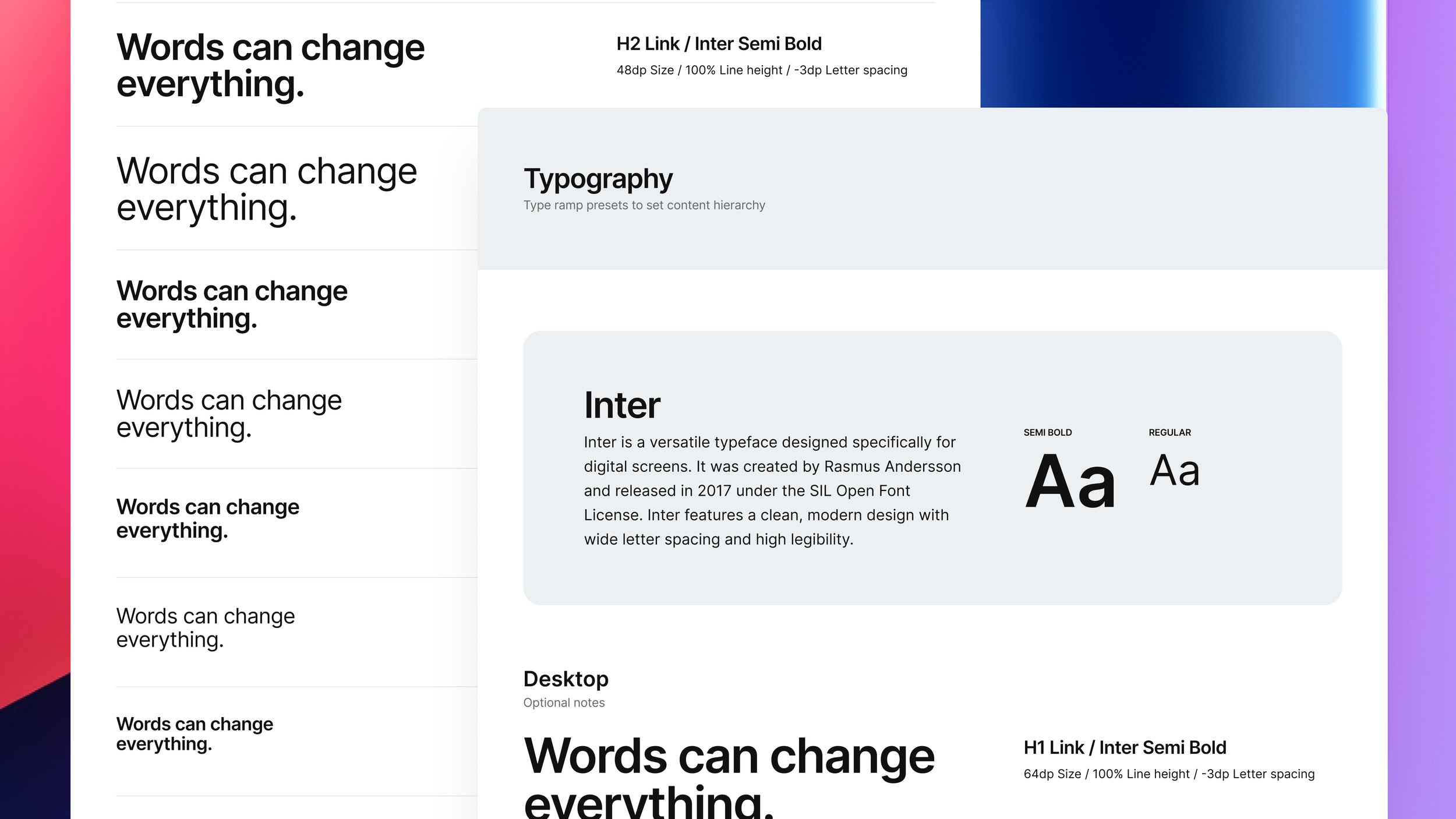Image resolution: width=1456 pixels, height=819 pixels.
Task: Select the 'Inter' font title in card
Action: click(622, 405)
